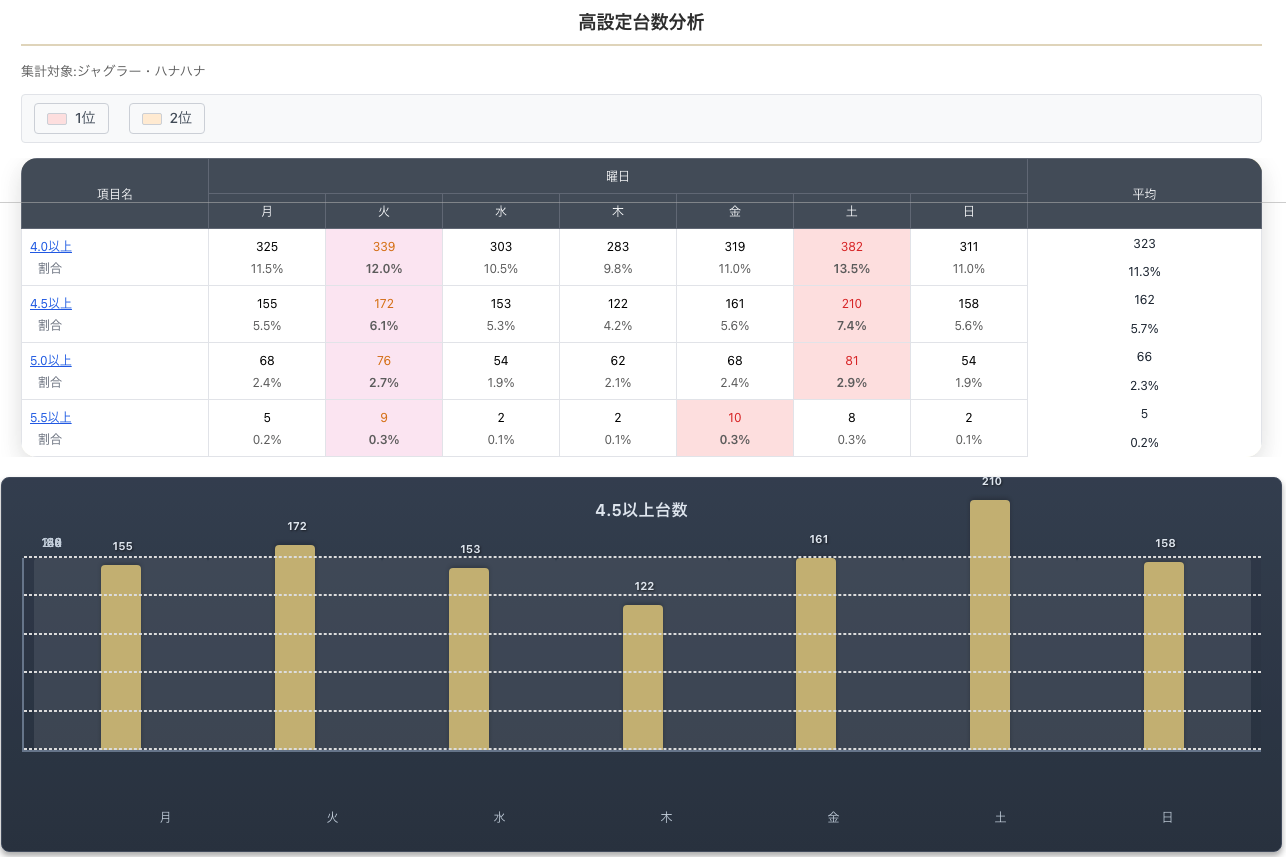Screen dimensions: 1286x857
Task: Click the 2位 legend button
Action: click(167, 118)
